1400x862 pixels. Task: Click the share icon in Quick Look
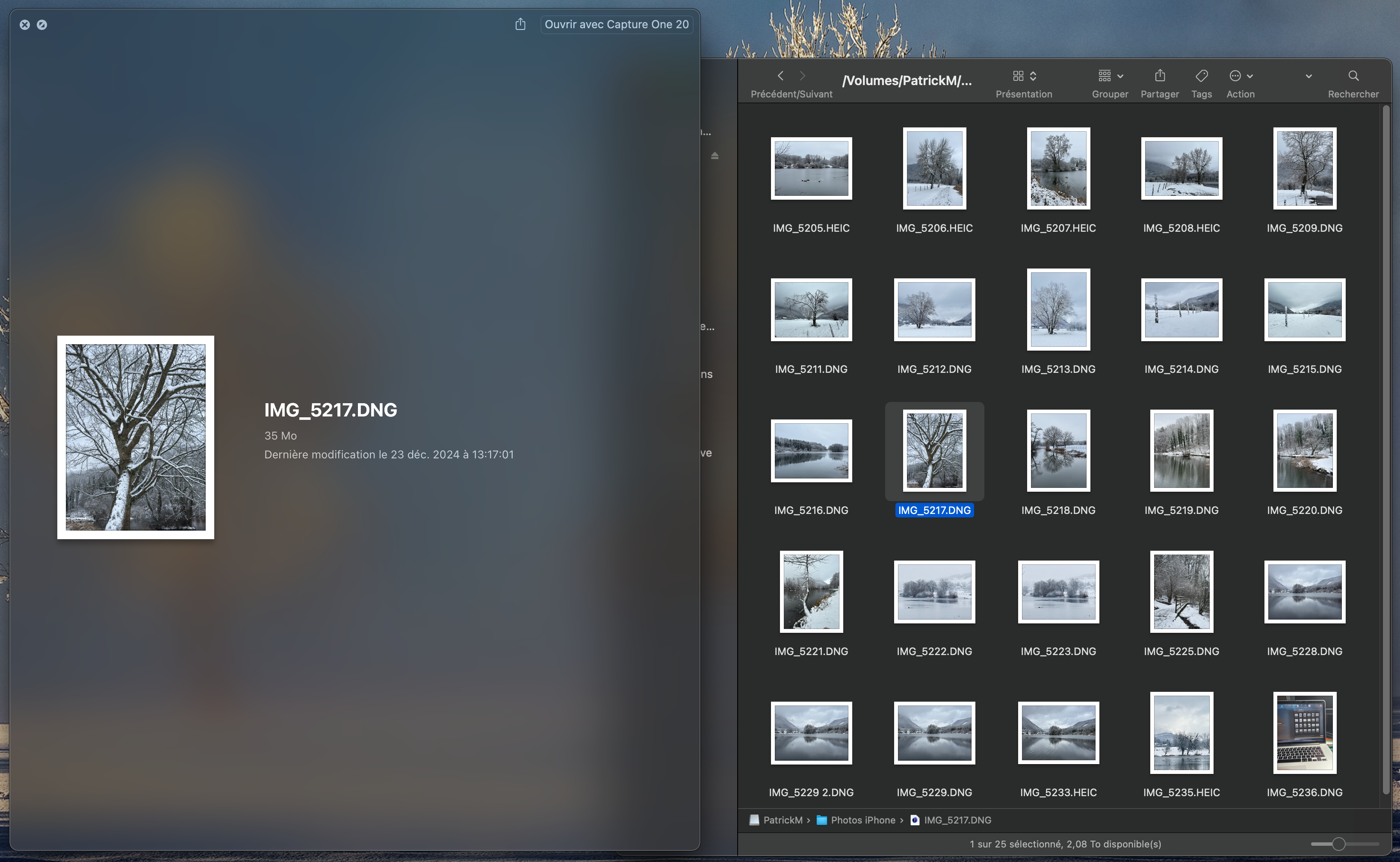point(520,24)
